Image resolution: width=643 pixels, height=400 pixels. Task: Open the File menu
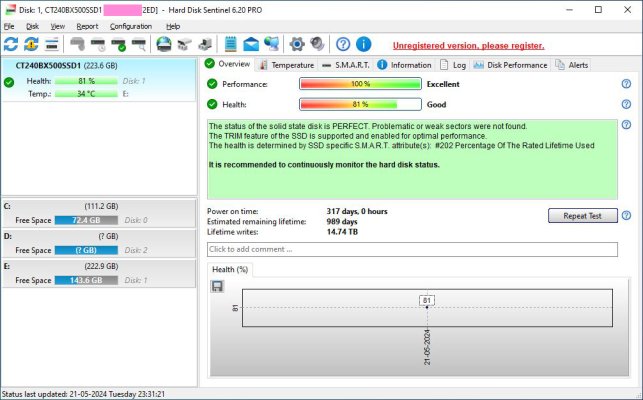[9, 26]
